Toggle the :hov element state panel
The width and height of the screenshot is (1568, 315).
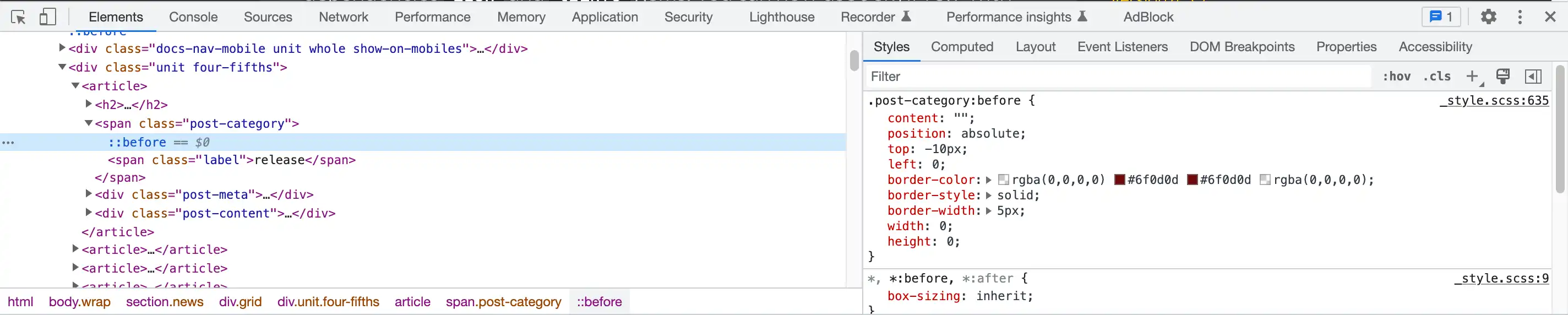click(1396, 76)
